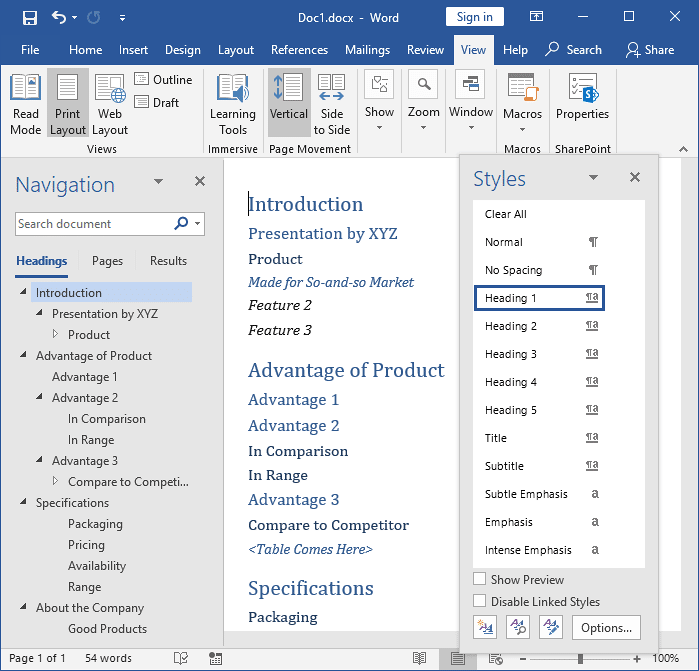Expand the search options dropdown arrow
699x671 pixels.
(198, 224)
